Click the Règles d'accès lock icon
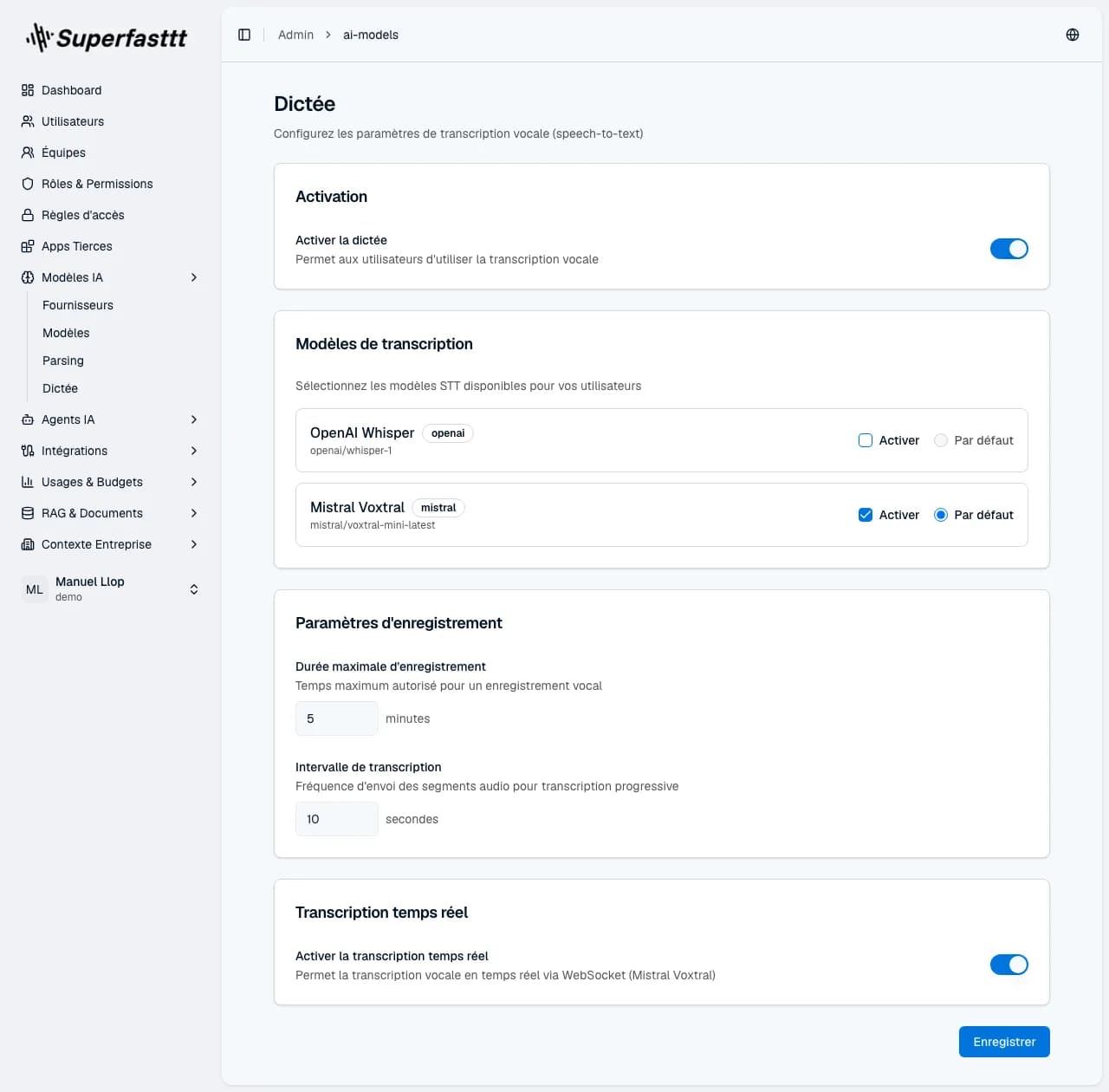This screenshot has height=1092, width=1109. tap(28, 215)
